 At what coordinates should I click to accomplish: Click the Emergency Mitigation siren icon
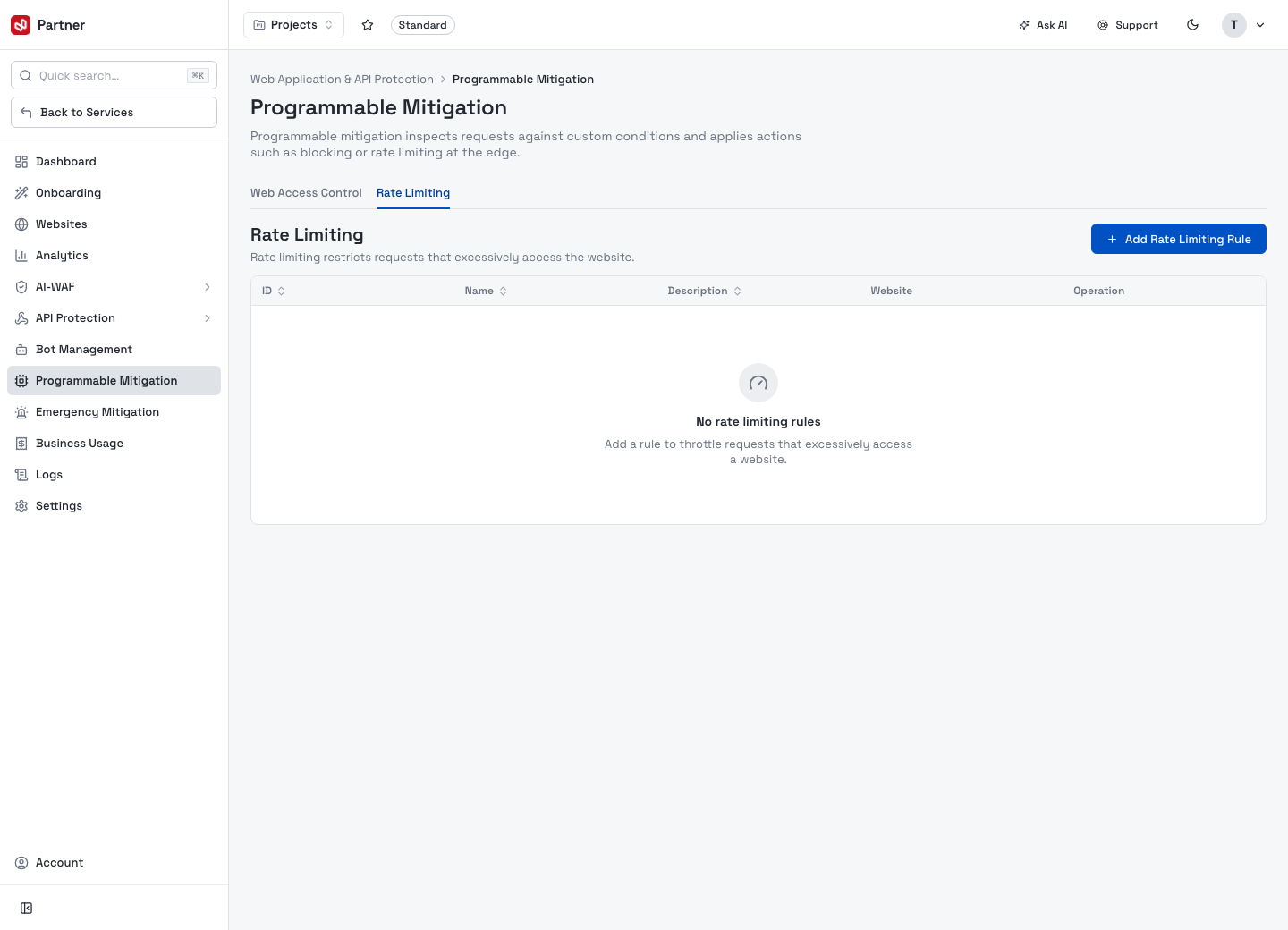coord(21,412)
